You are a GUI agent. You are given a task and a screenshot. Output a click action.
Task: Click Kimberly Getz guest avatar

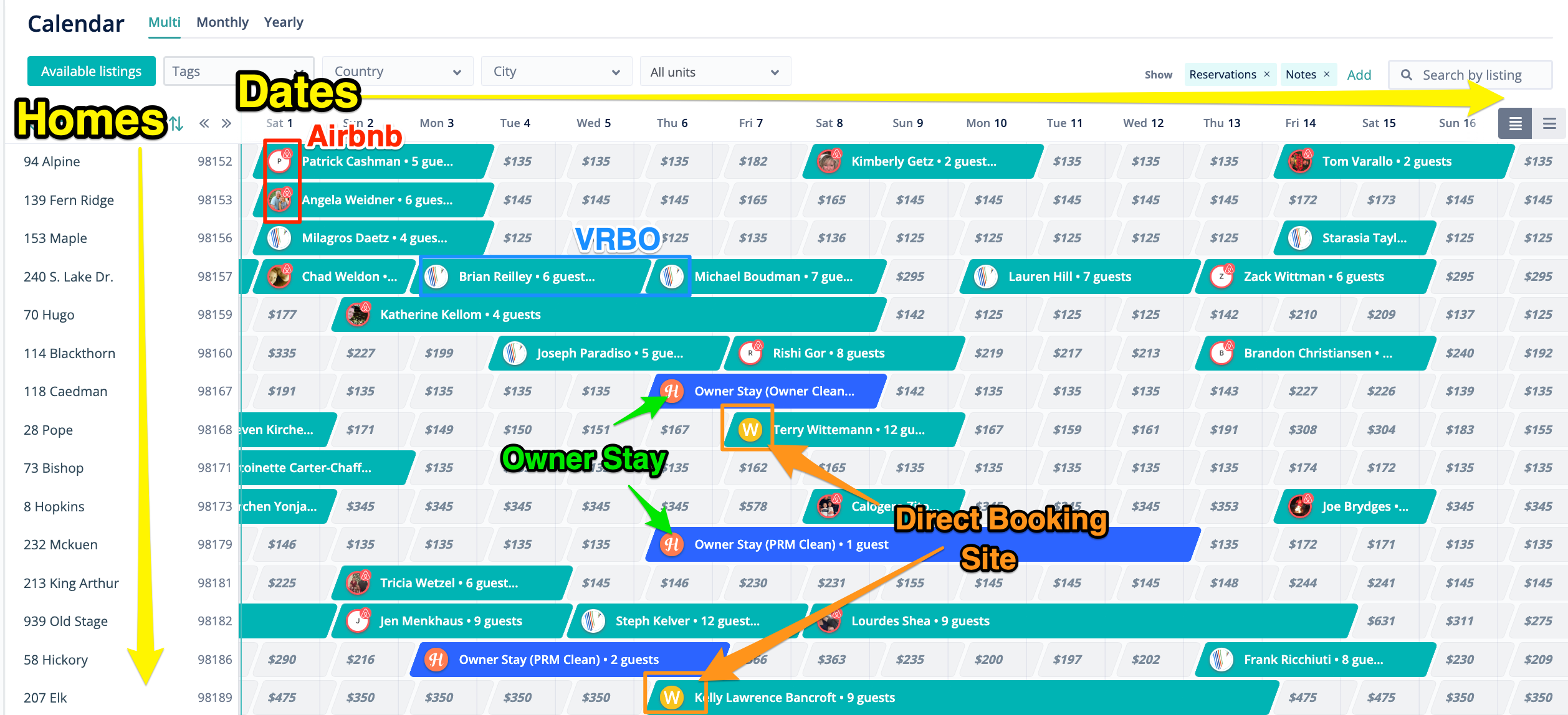point(829,161)
